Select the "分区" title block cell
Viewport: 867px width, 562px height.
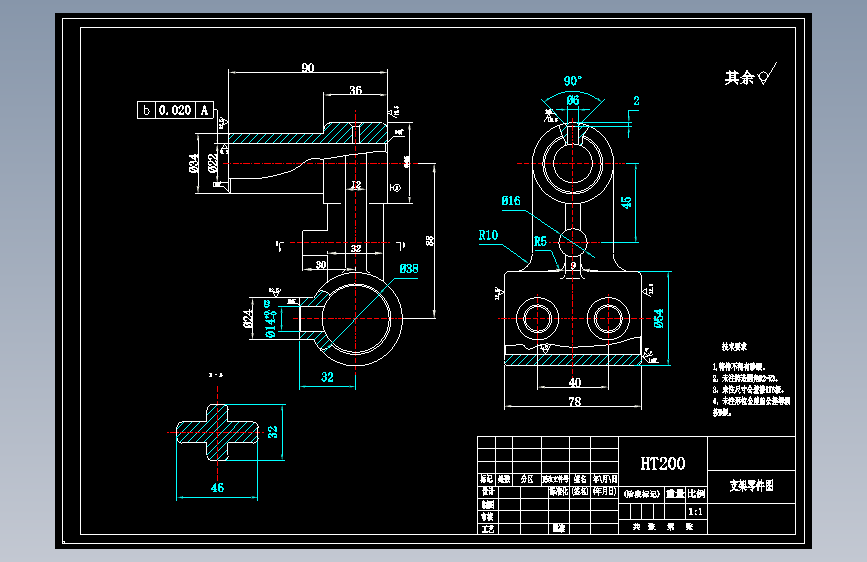(527, 479)
